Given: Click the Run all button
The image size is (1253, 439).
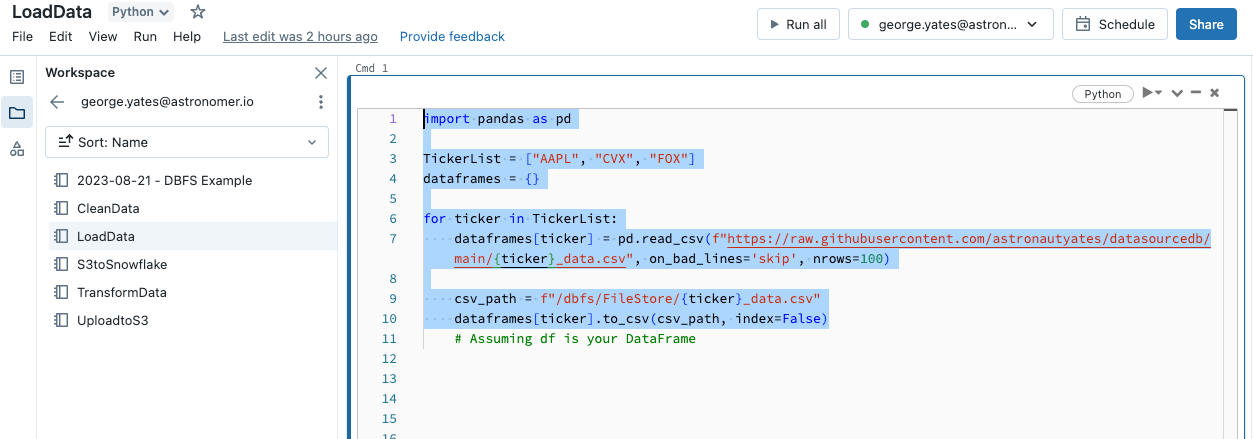Looking at the screenshot, I should click(x=798, y=25).
